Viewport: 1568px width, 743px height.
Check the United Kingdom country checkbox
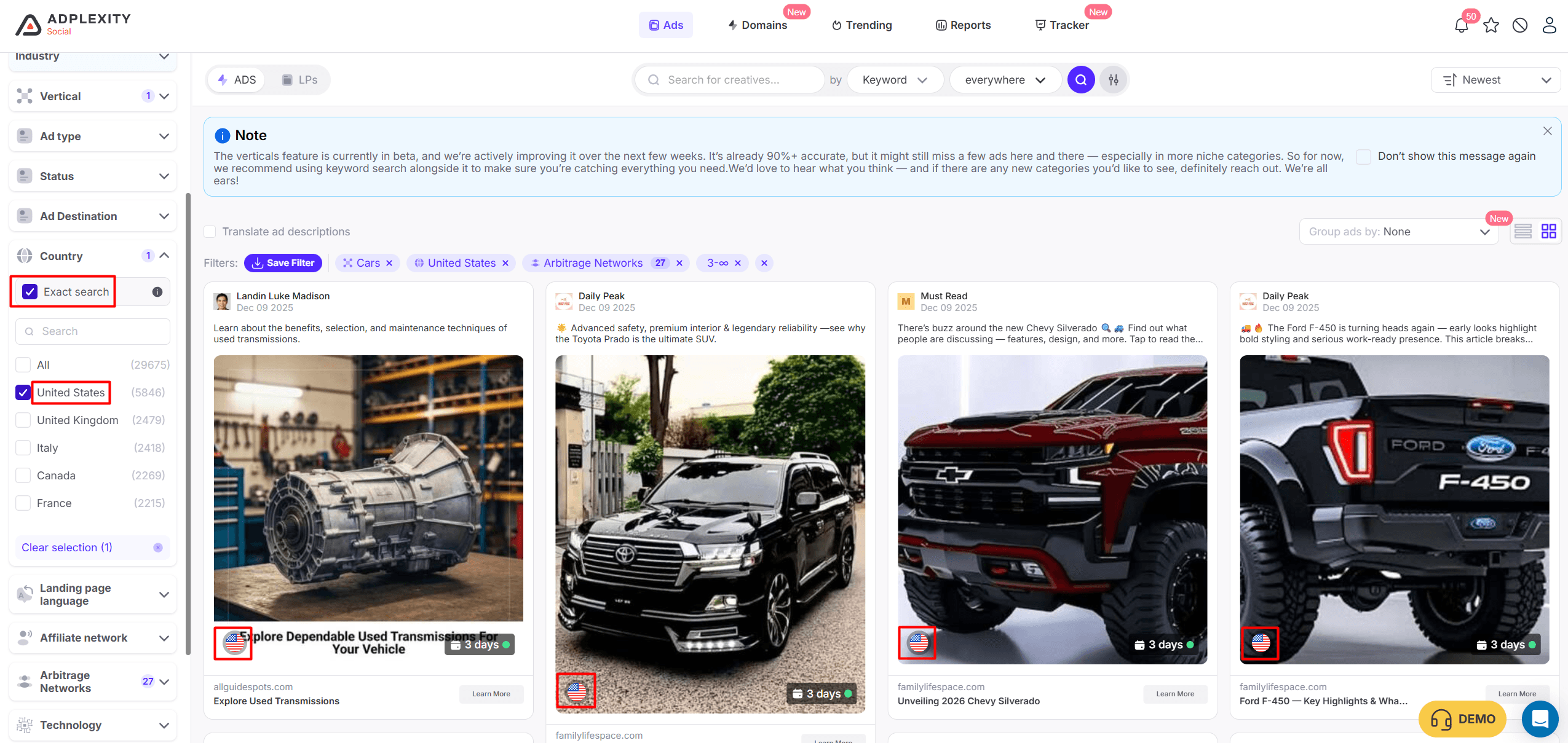tap(23, 420)
